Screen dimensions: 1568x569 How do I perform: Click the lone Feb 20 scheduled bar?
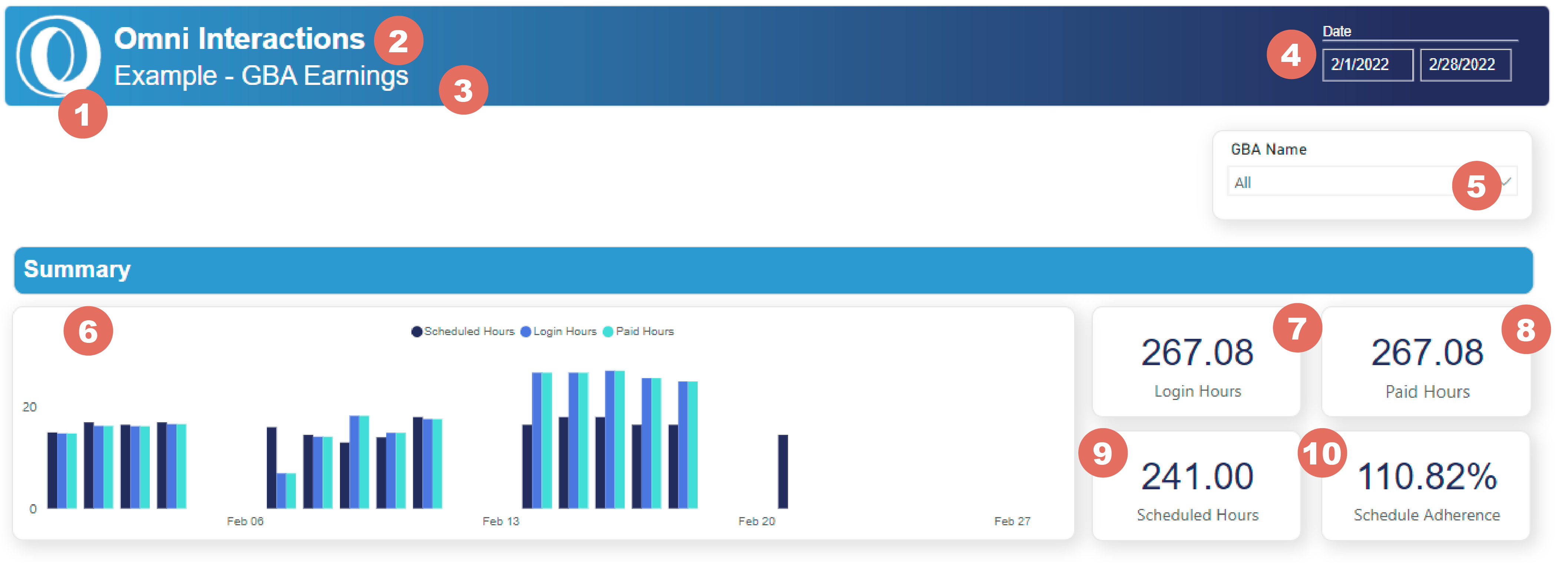[783, 472]
